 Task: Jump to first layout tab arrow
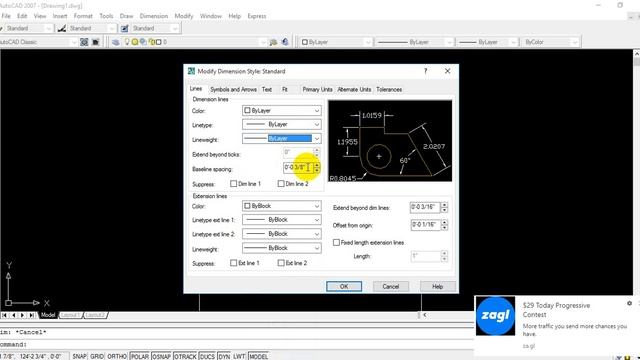(x=4, y=315)
